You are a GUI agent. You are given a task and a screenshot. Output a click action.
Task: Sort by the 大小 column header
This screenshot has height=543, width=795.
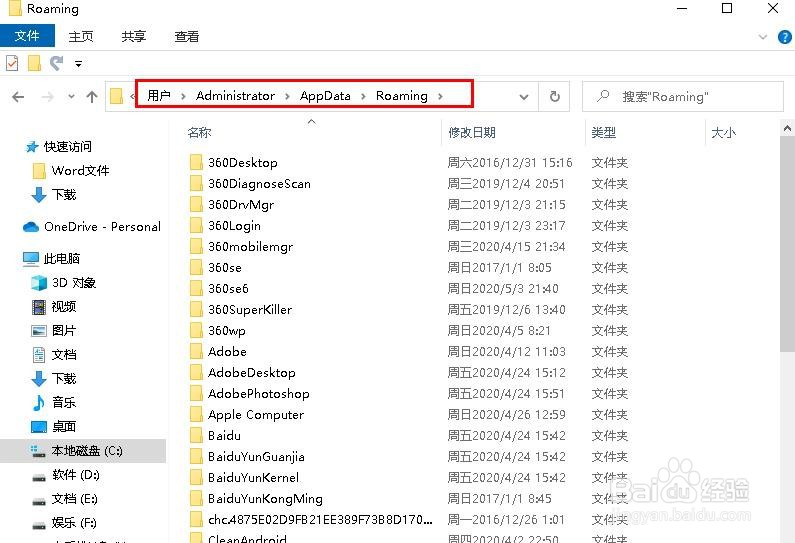click(724, 133)
